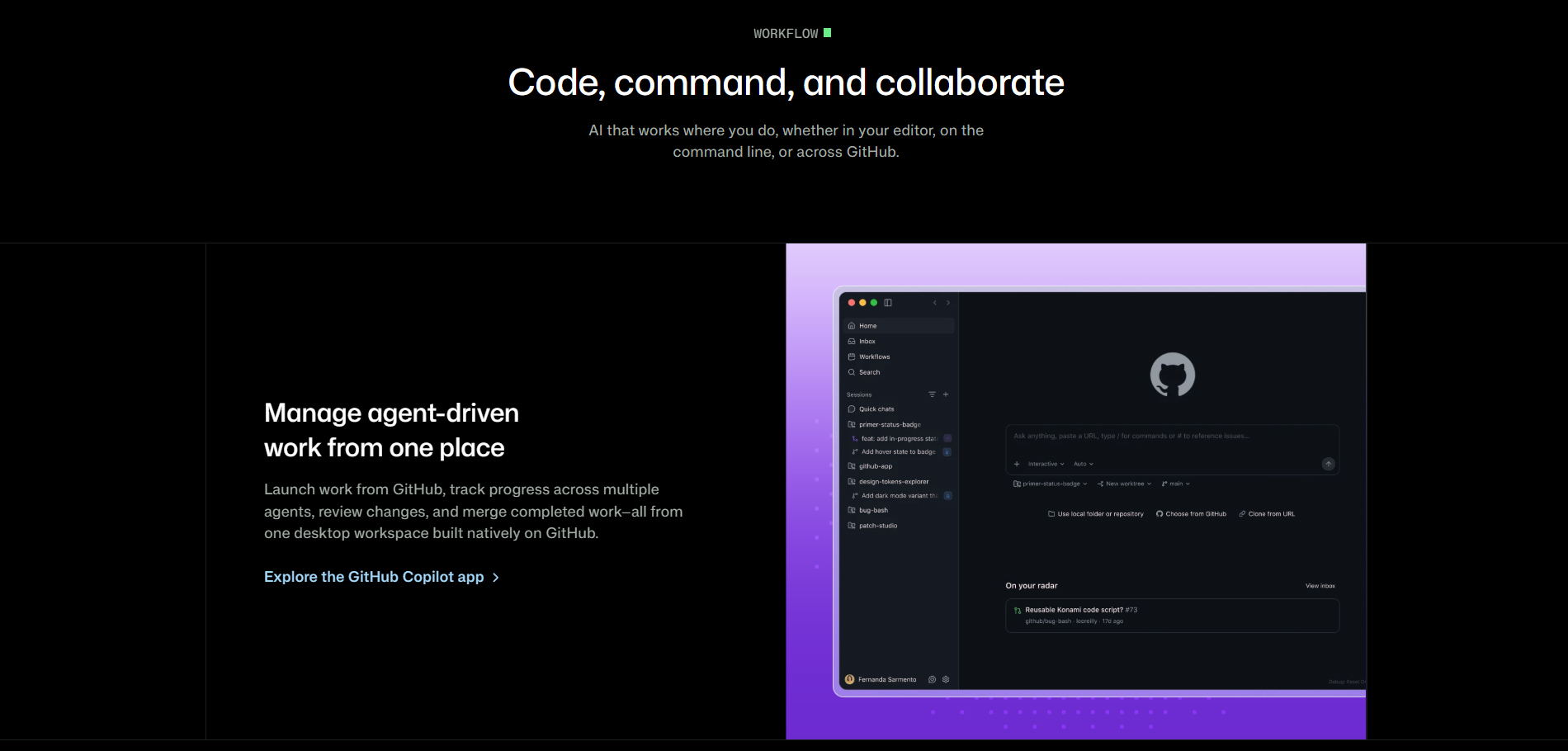Click the WORKFLOW section label
Viewport: 1568px width, 751px height.
click(x=786, y=34)
